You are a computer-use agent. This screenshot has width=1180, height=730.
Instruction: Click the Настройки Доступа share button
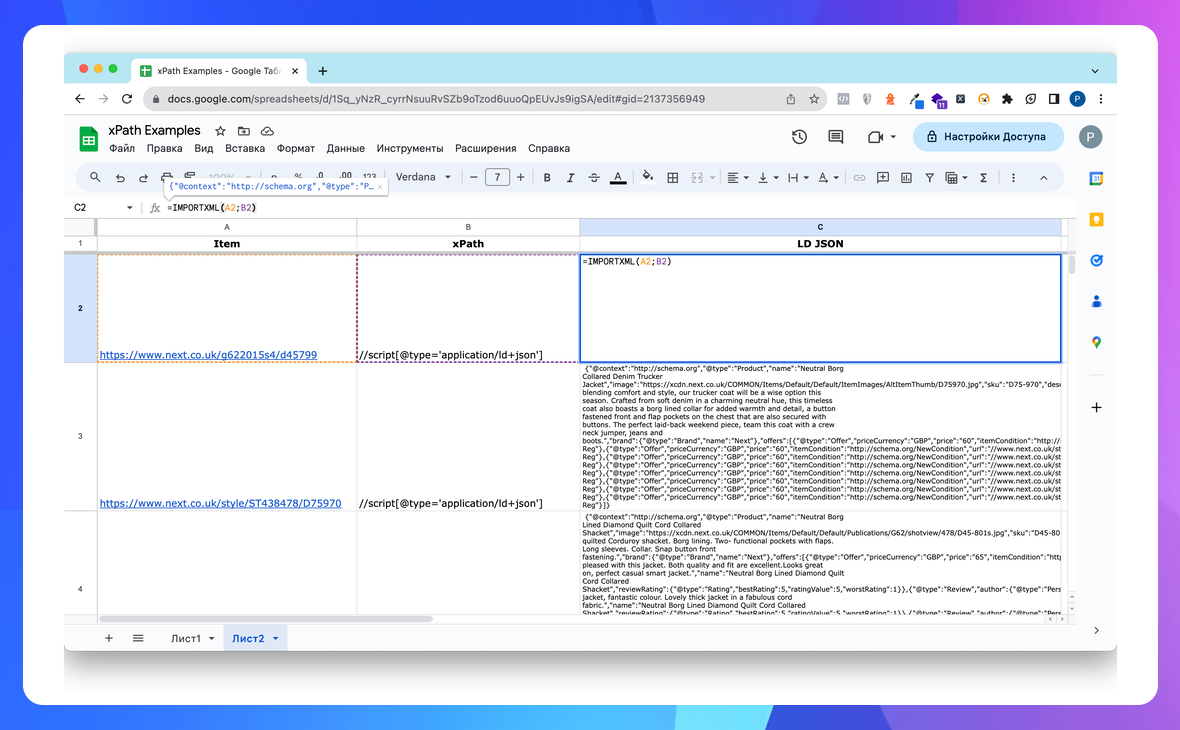point(986,137)
